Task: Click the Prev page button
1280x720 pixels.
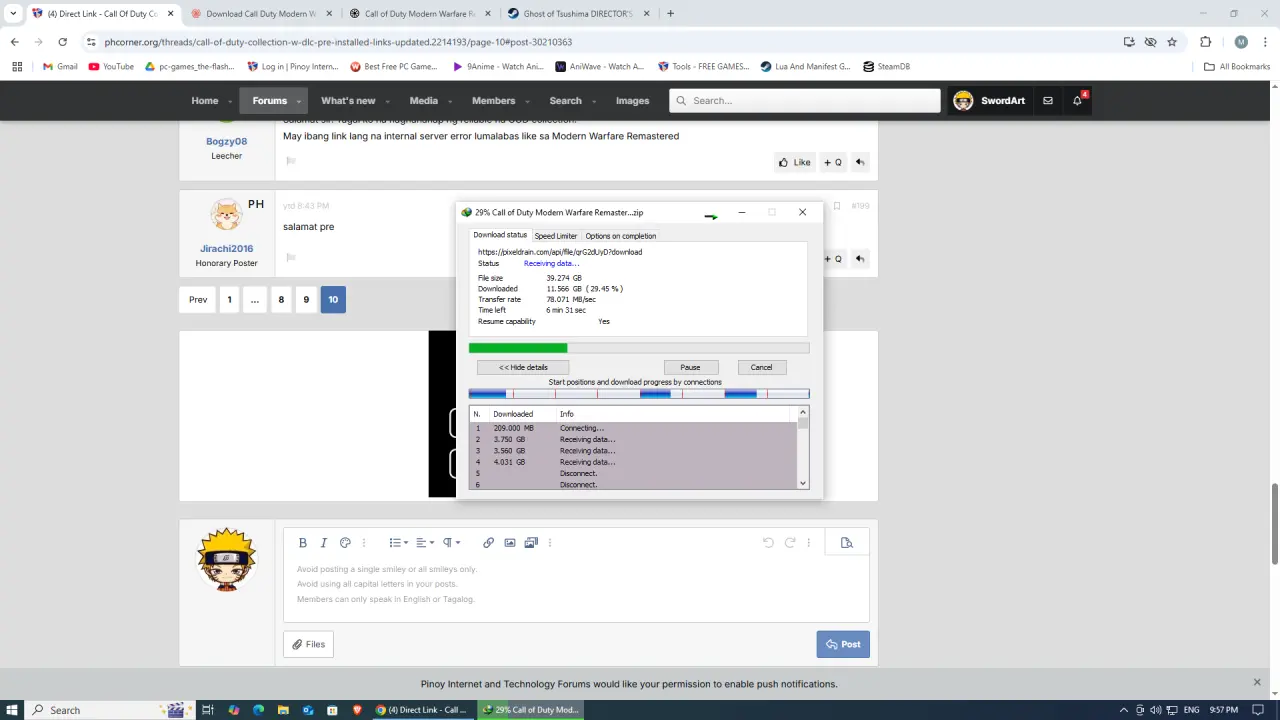Action: [x=198, y=299]
